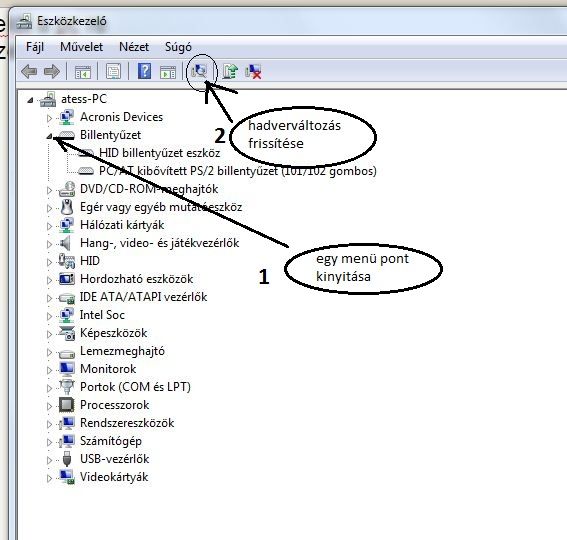Go back with the toolbar back arrow
Screen dimensions: 567x540
click(x=29, y=71)
